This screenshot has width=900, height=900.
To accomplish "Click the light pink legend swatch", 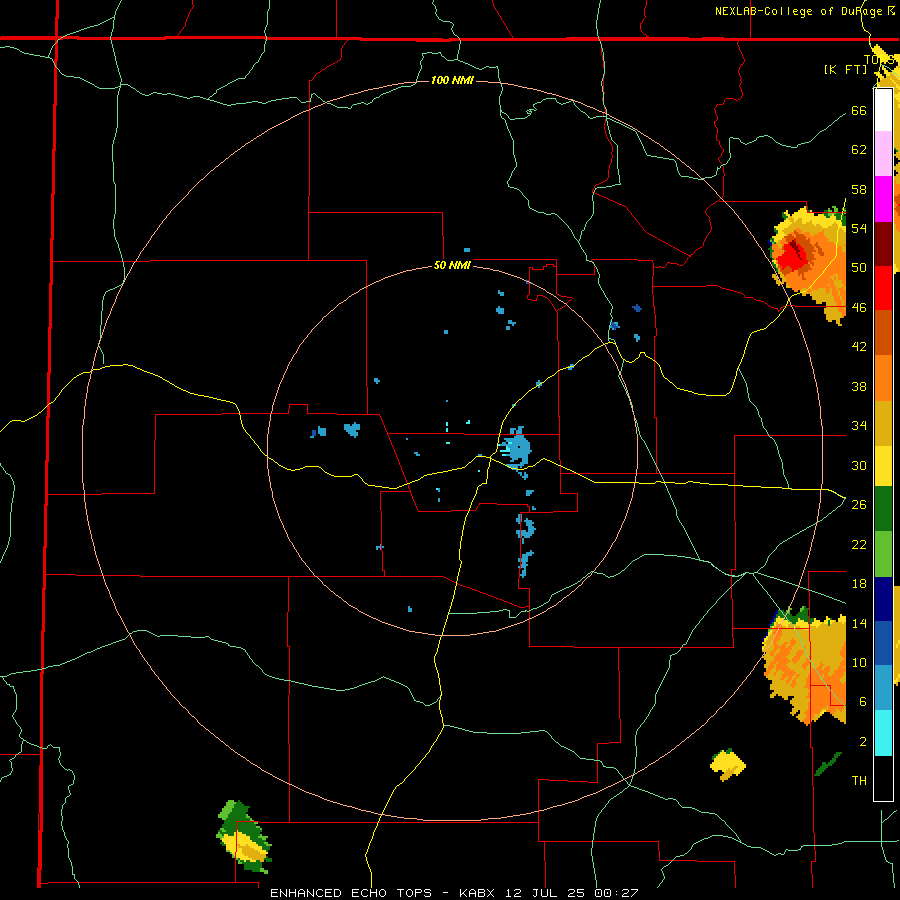I will [x=883, y=153].
